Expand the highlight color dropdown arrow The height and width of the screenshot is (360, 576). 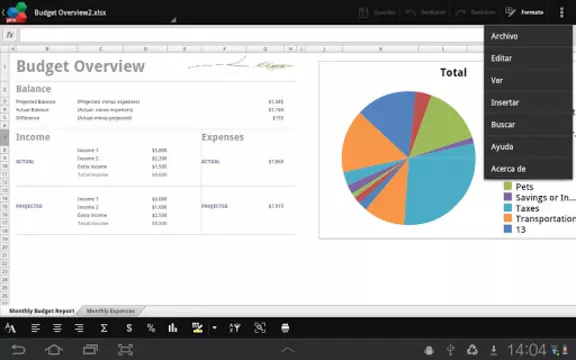coord(215,328)
